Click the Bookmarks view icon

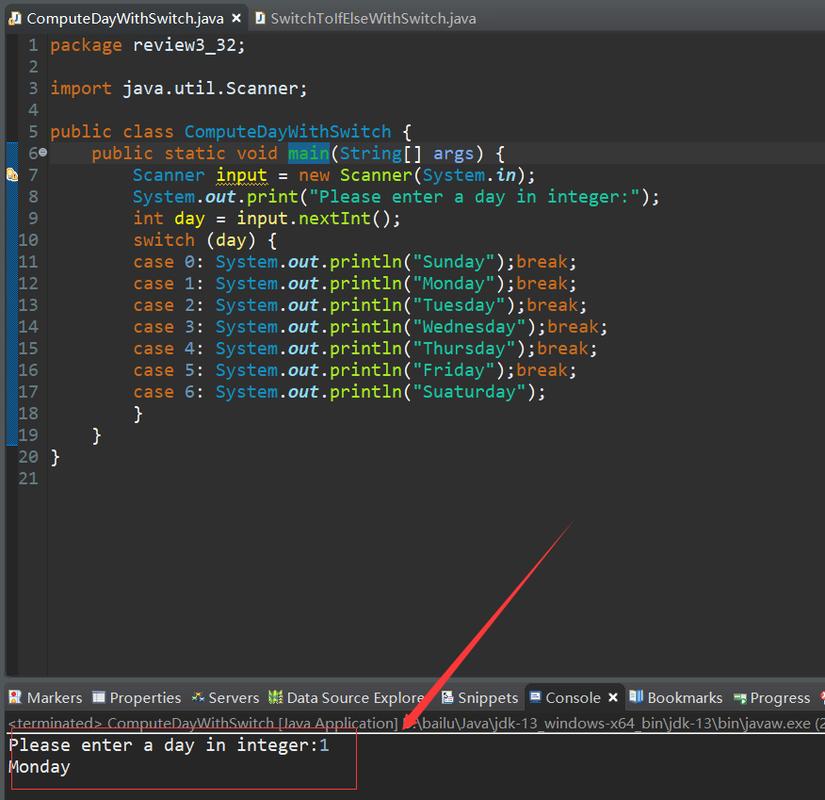point(636,697)
